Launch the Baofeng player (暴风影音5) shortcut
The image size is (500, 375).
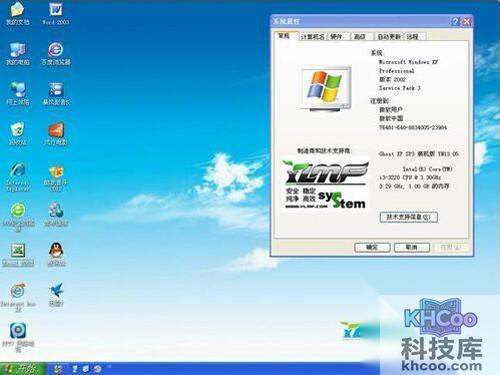click(56, 93)
